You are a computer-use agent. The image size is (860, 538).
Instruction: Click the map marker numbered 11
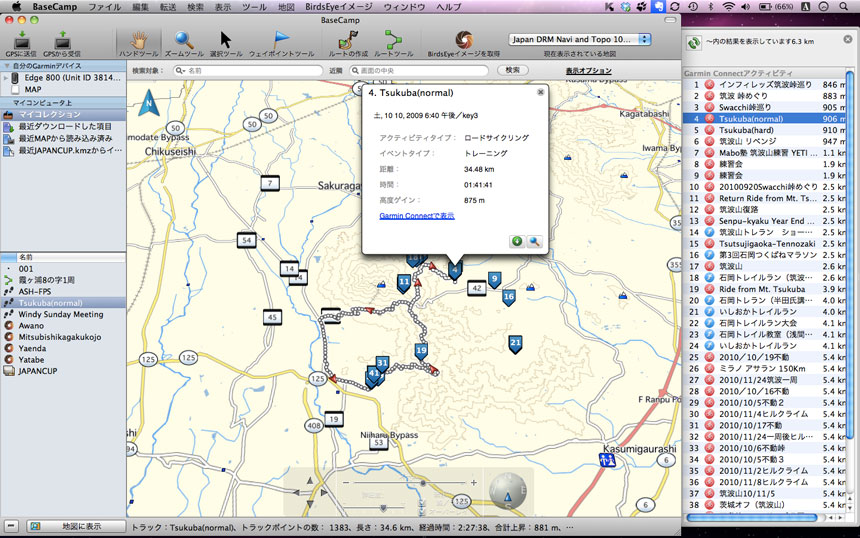[404, 284]
